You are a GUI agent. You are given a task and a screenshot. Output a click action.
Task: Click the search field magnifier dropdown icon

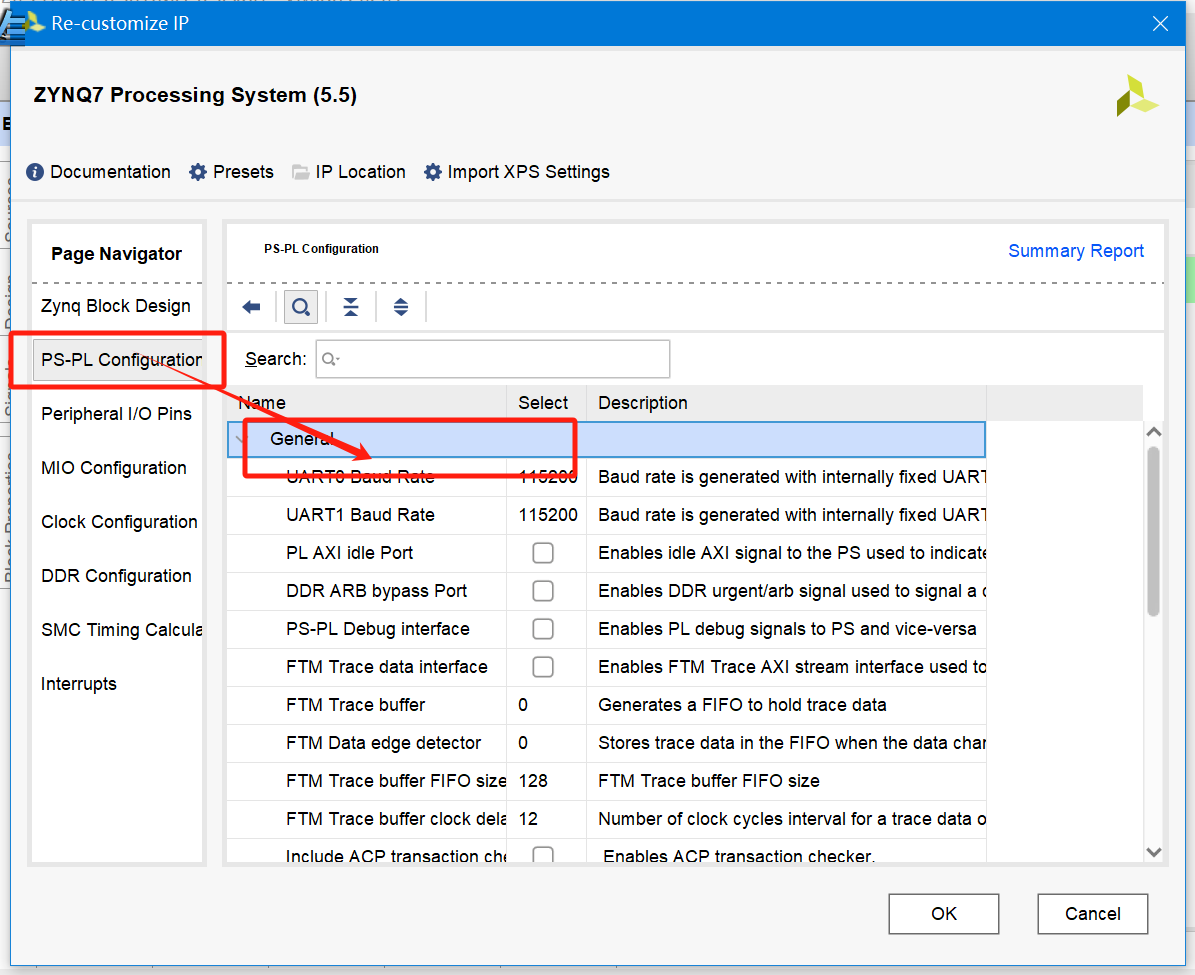point(330,359)
